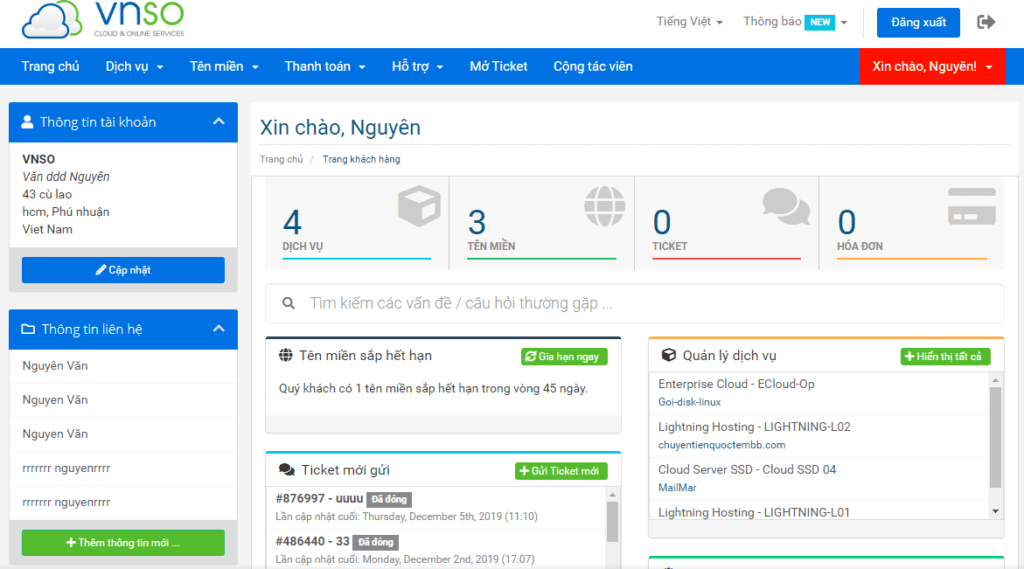The image size is (1024, 569).
Task: Open the Goi-disk-linux service link
Action: point(690,402)
